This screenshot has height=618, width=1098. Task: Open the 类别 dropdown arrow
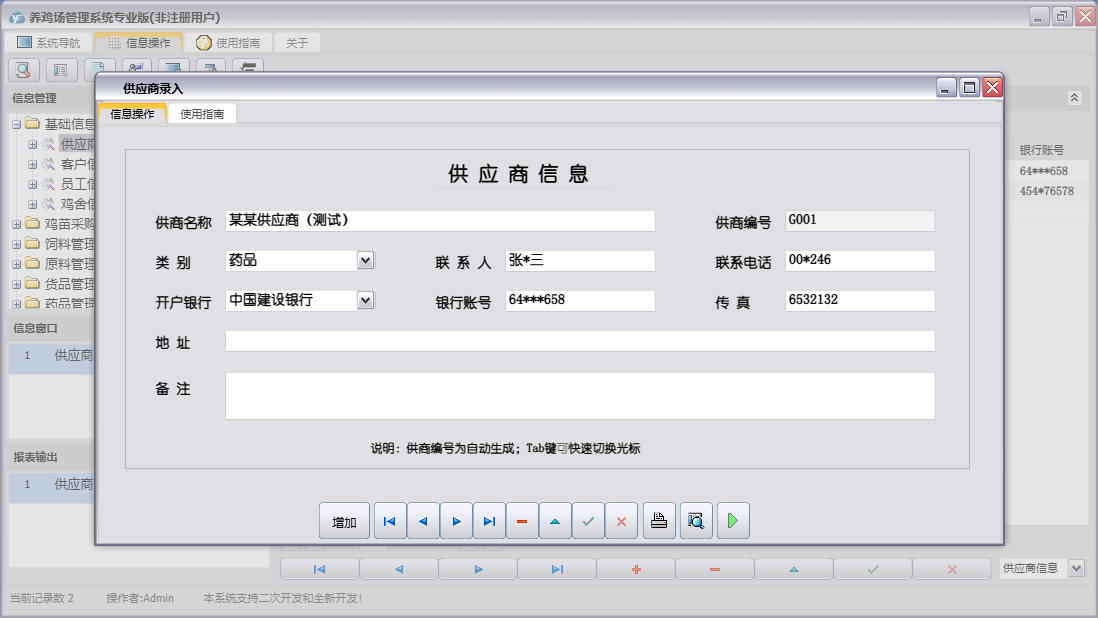365,260
